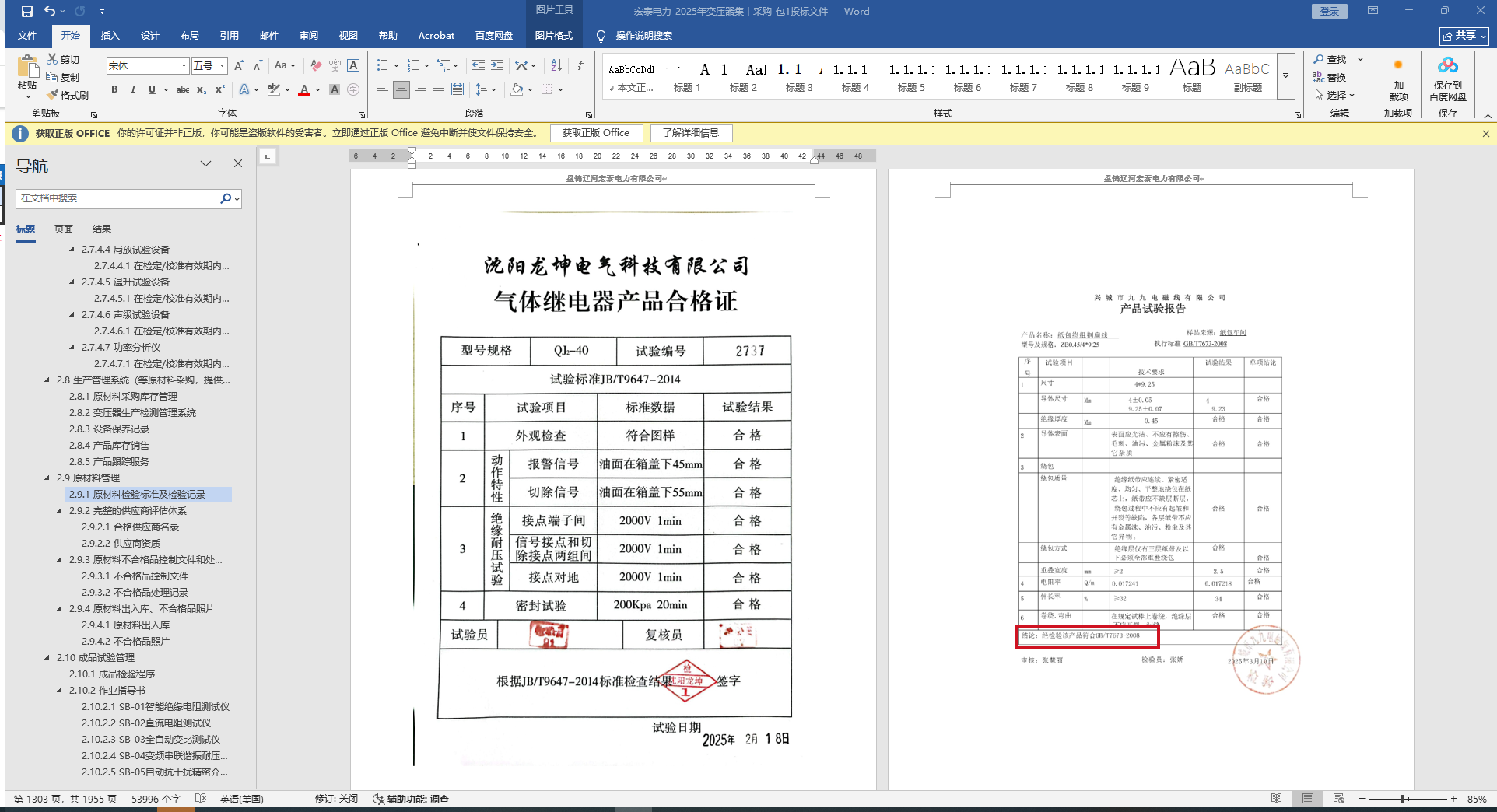Save to 百度网盘 cloud
The height and width of the screenshot is (812, 1497).
pos(1448,80)
